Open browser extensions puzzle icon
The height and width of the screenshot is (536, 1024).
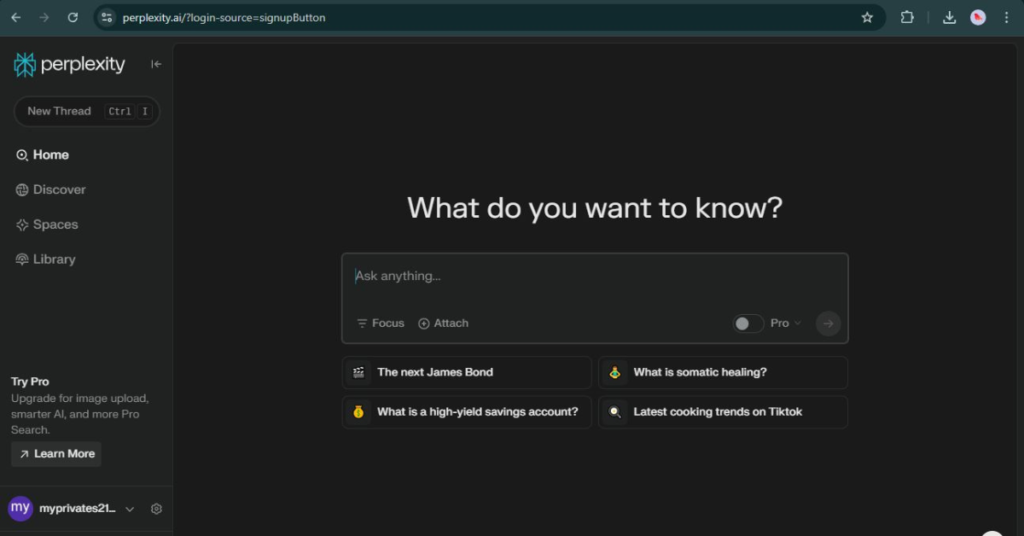tap(907, 18)
